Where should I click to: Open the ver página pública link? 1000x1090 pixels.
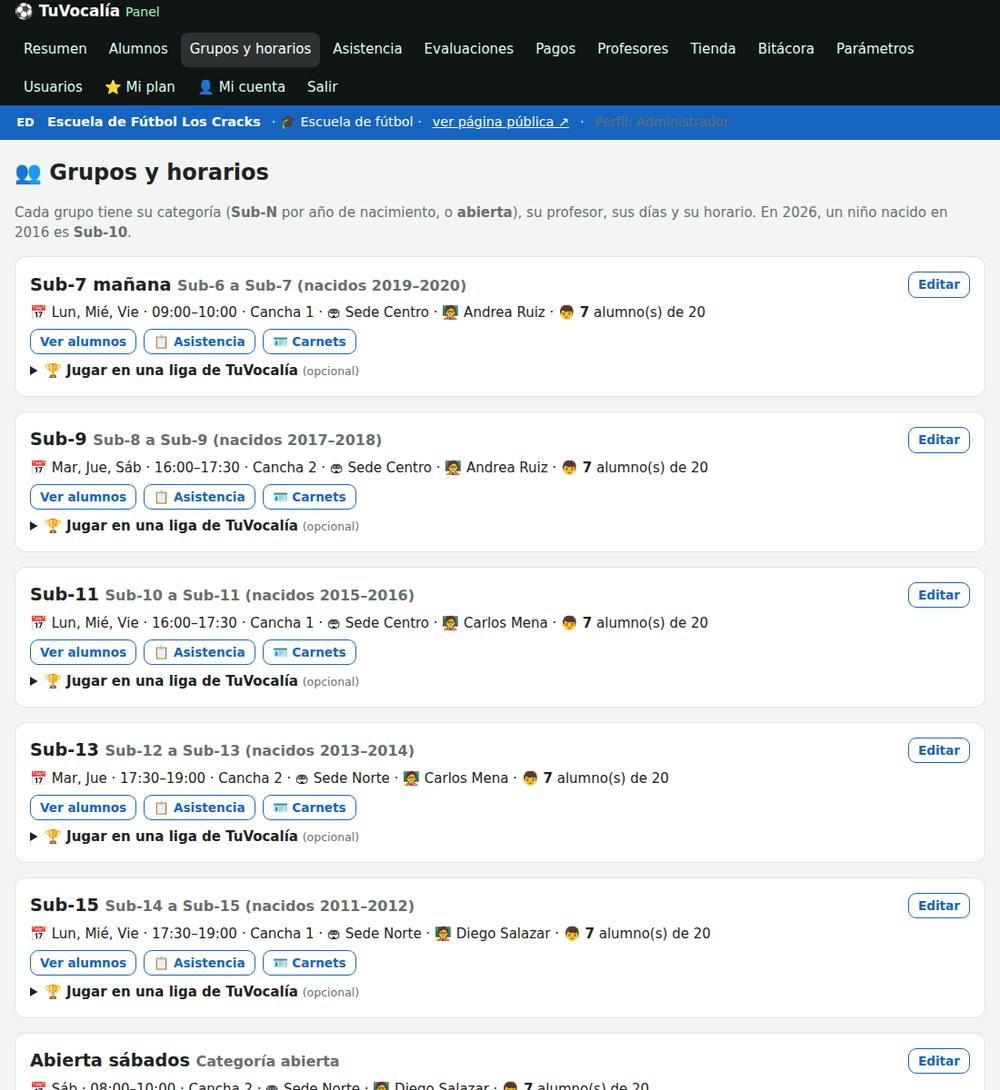[500, 122]
